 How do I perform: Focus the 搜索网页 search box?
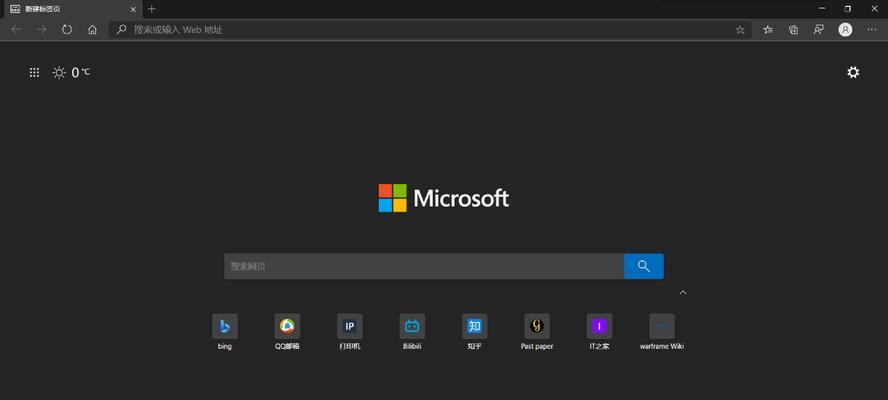(x=424, y=266)
